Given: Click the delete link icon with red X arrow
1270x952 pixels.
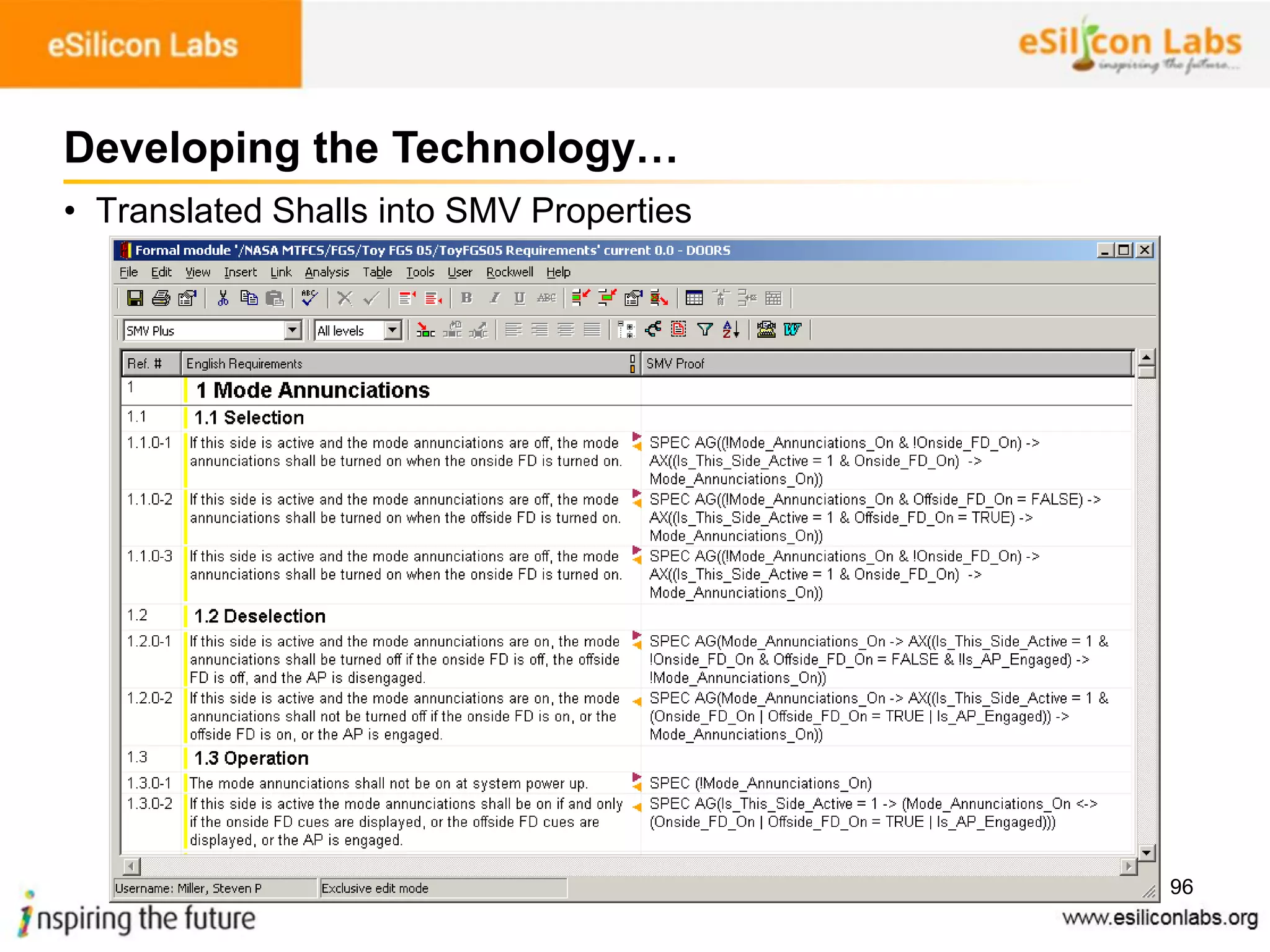Looking at the screenshot, I should (659, 299).
